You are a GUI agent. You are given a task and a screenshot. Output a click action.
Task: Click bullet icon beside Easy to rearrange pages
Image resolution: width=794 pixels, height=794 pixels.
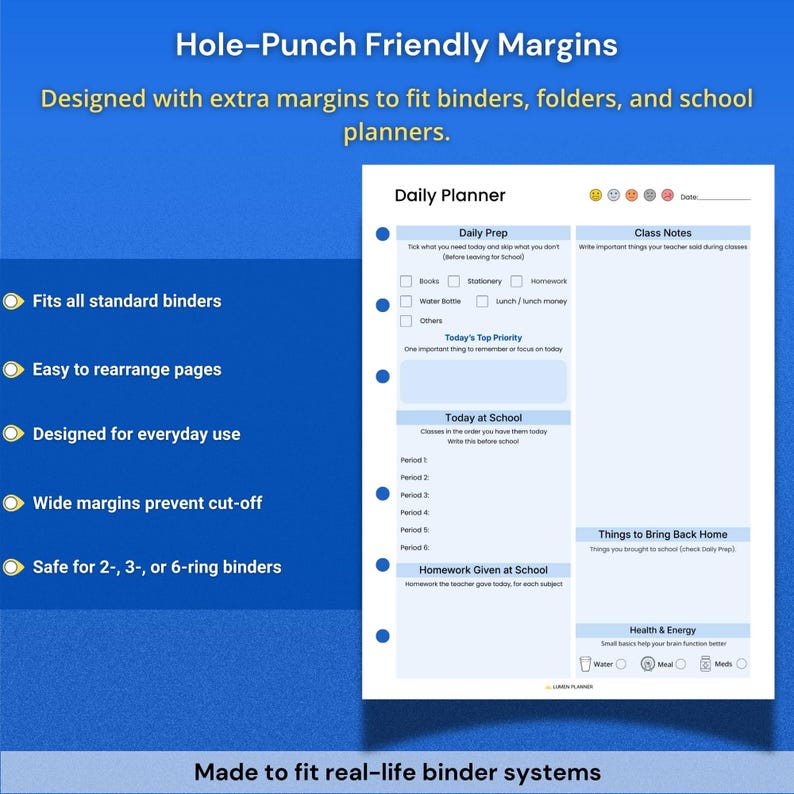coord(13,370)
